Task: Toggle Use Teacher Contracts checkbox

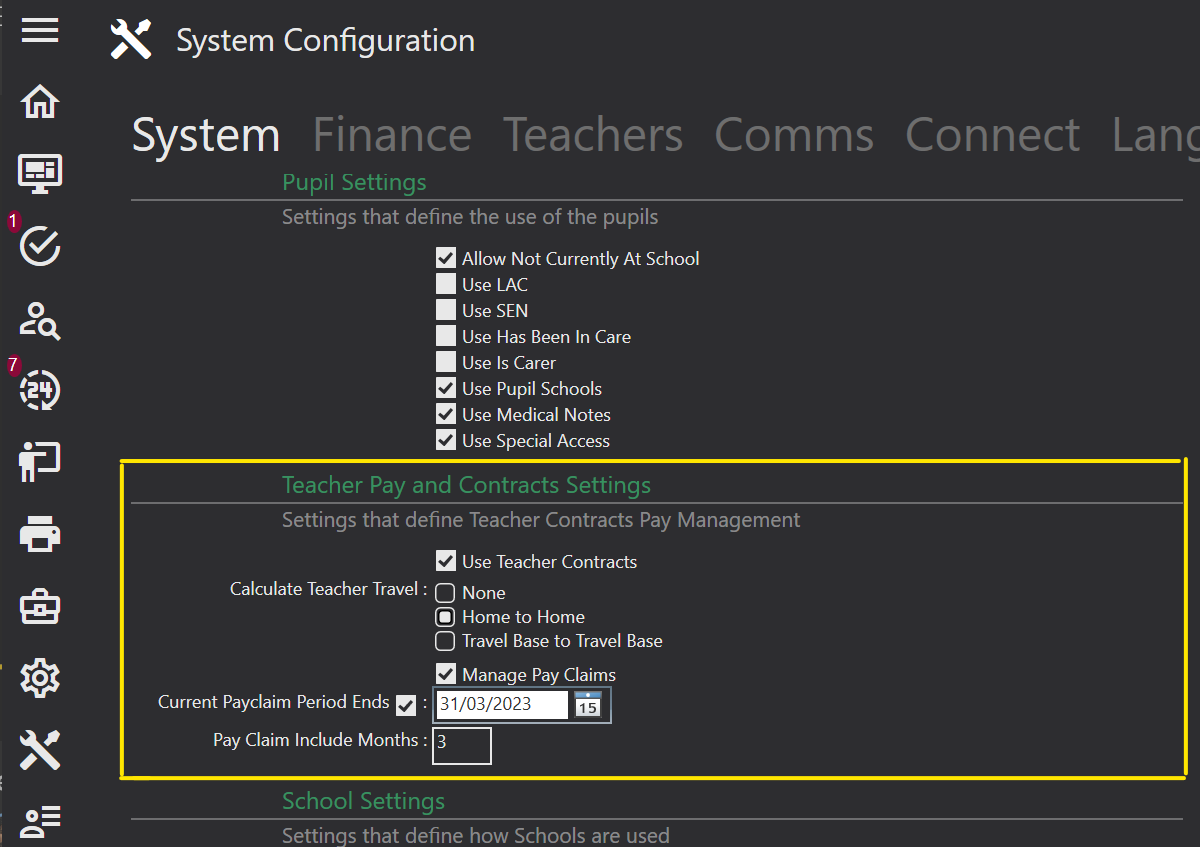Action: pyautogui.click(x=446, y=561)
